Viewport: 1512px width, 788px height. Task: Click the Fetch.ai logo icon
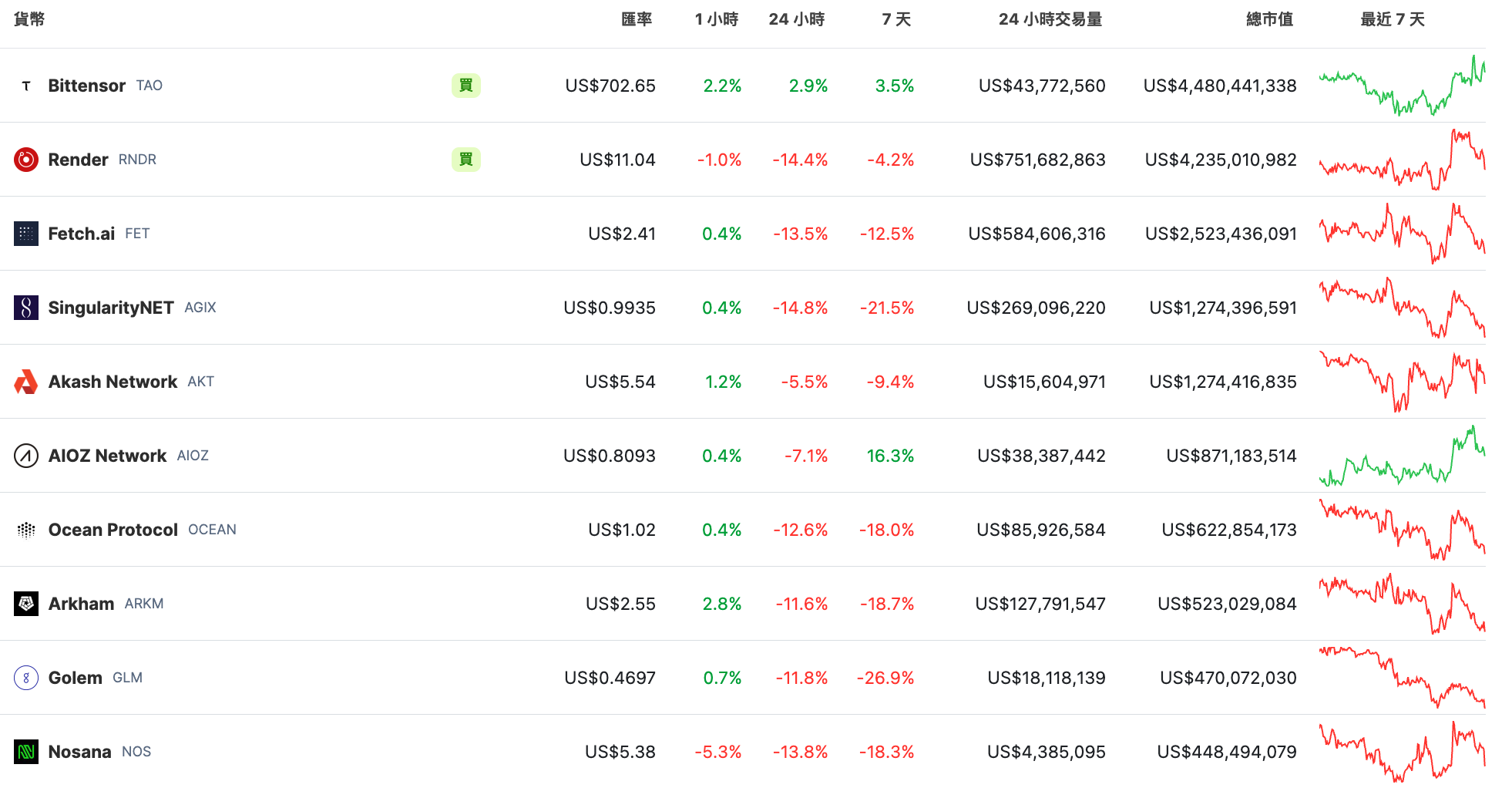(x=26, y=234)
